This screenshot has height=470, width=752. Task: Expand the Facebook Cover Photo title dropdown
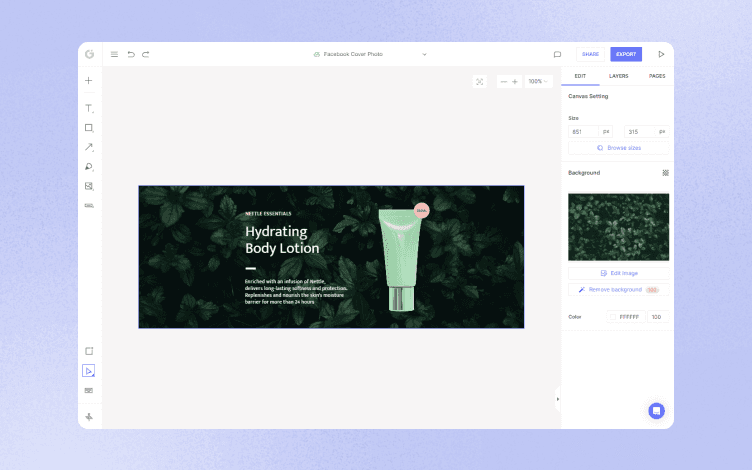click(x=424, y=54)
